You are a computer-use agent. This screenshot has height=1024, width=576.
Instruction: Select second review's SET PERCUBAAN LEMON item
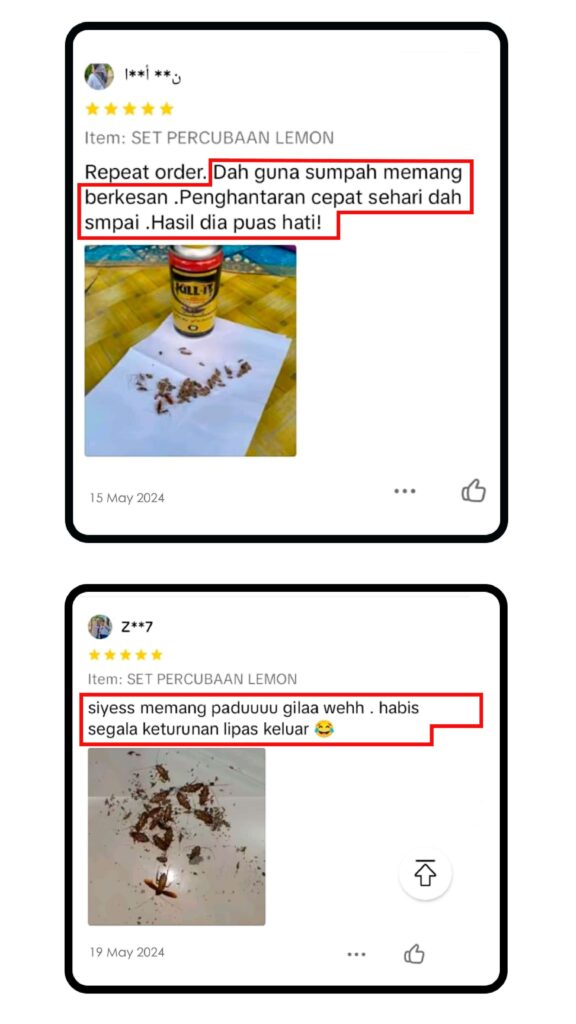pos(193,679)
